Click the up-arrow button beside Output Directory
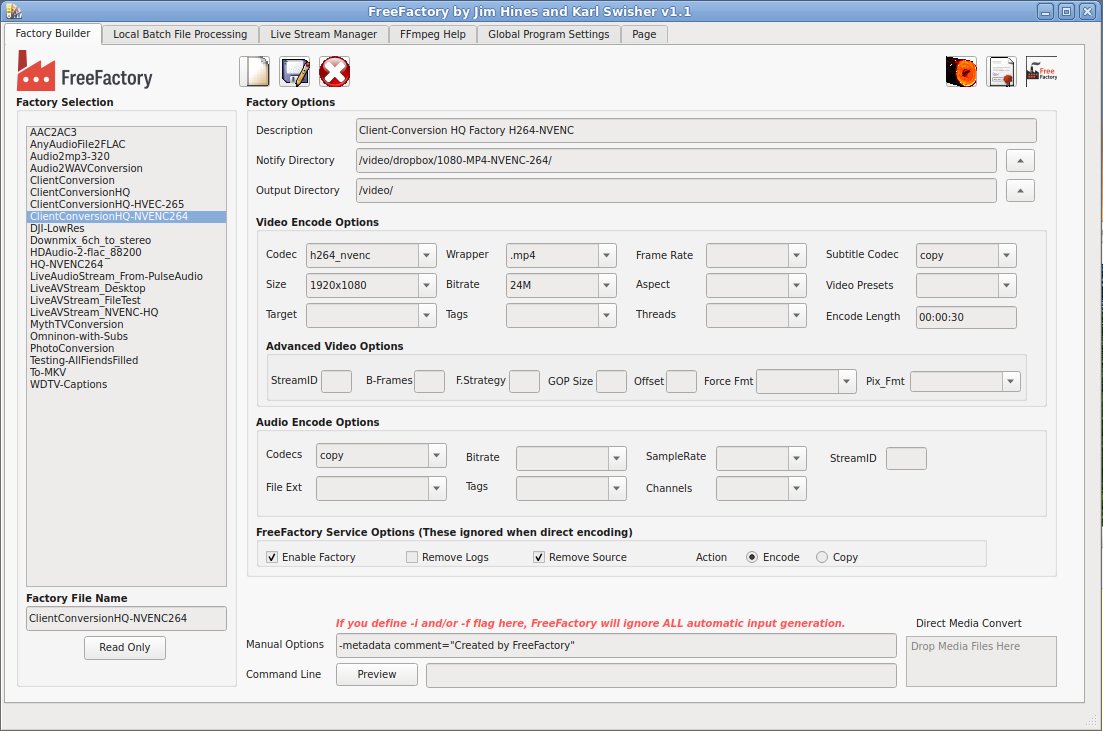The image size is (1103, 731). pos(1019,191)
